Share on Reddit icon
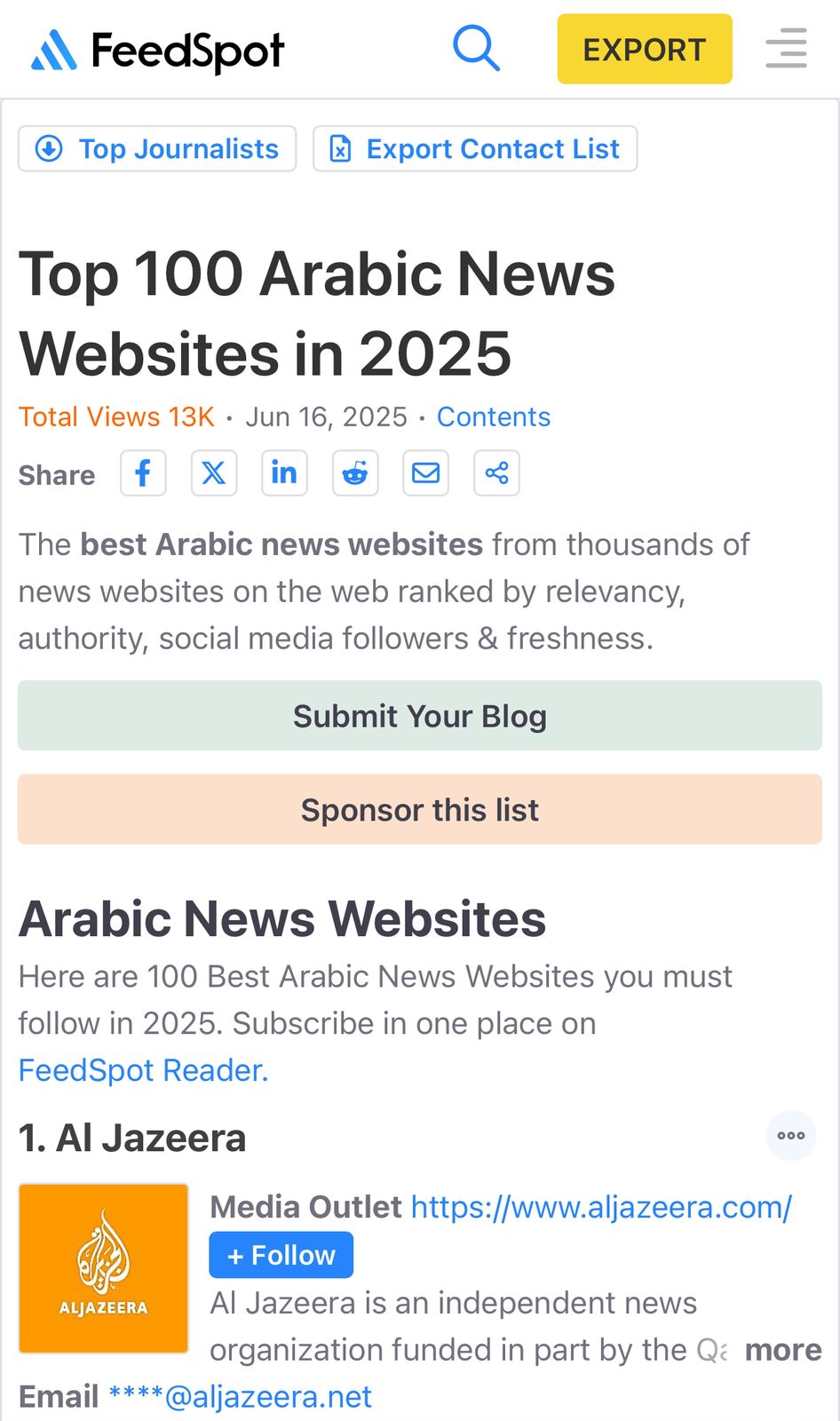The image size is (840, 1421). point(355,472)
